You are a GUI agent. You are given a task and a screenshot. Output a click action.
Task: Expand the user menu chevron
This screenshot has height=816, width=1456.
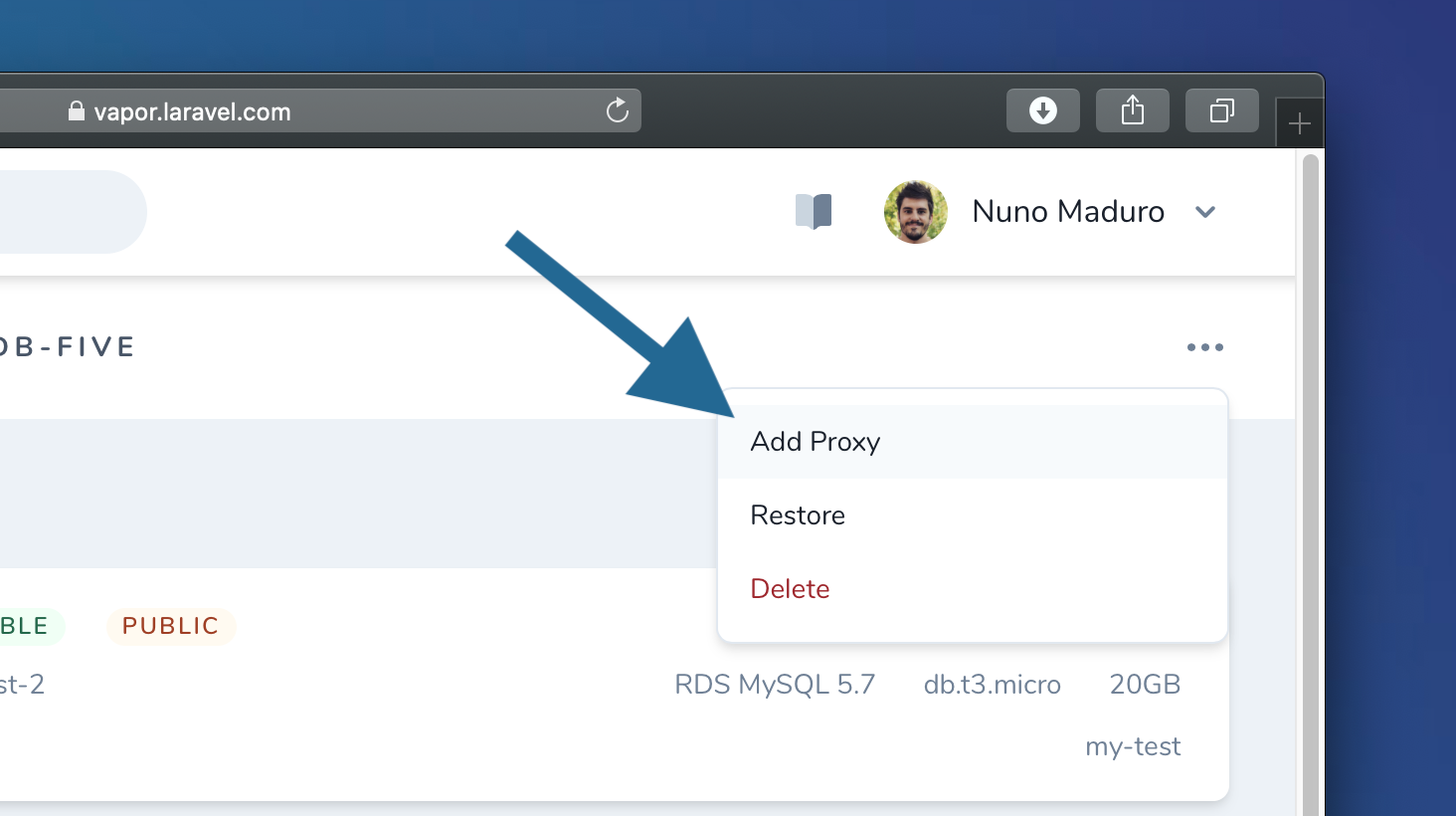coord(1205,212)
